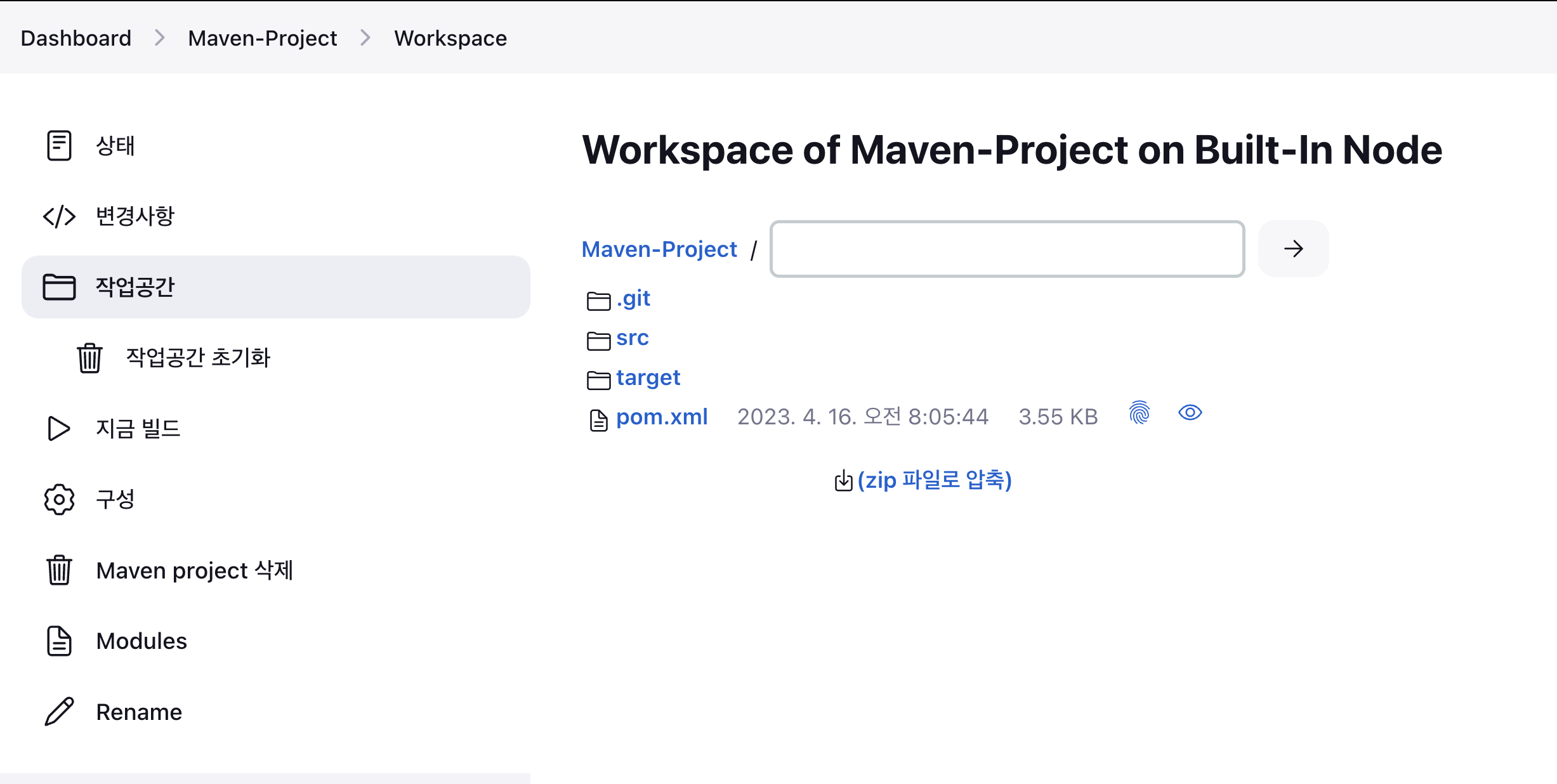Open the src folder link

(x=633, y=338)
